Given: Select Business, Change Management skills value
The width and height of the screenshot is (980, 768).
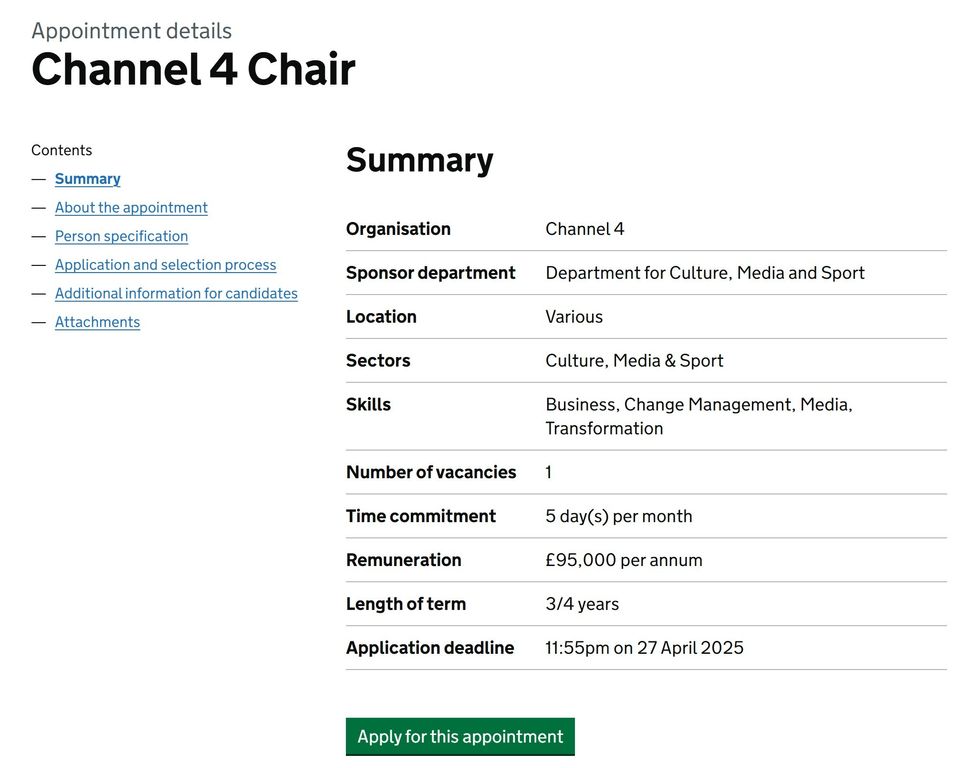Looking at the screenshot, I should pyautogui.click(x=699, y=416).
